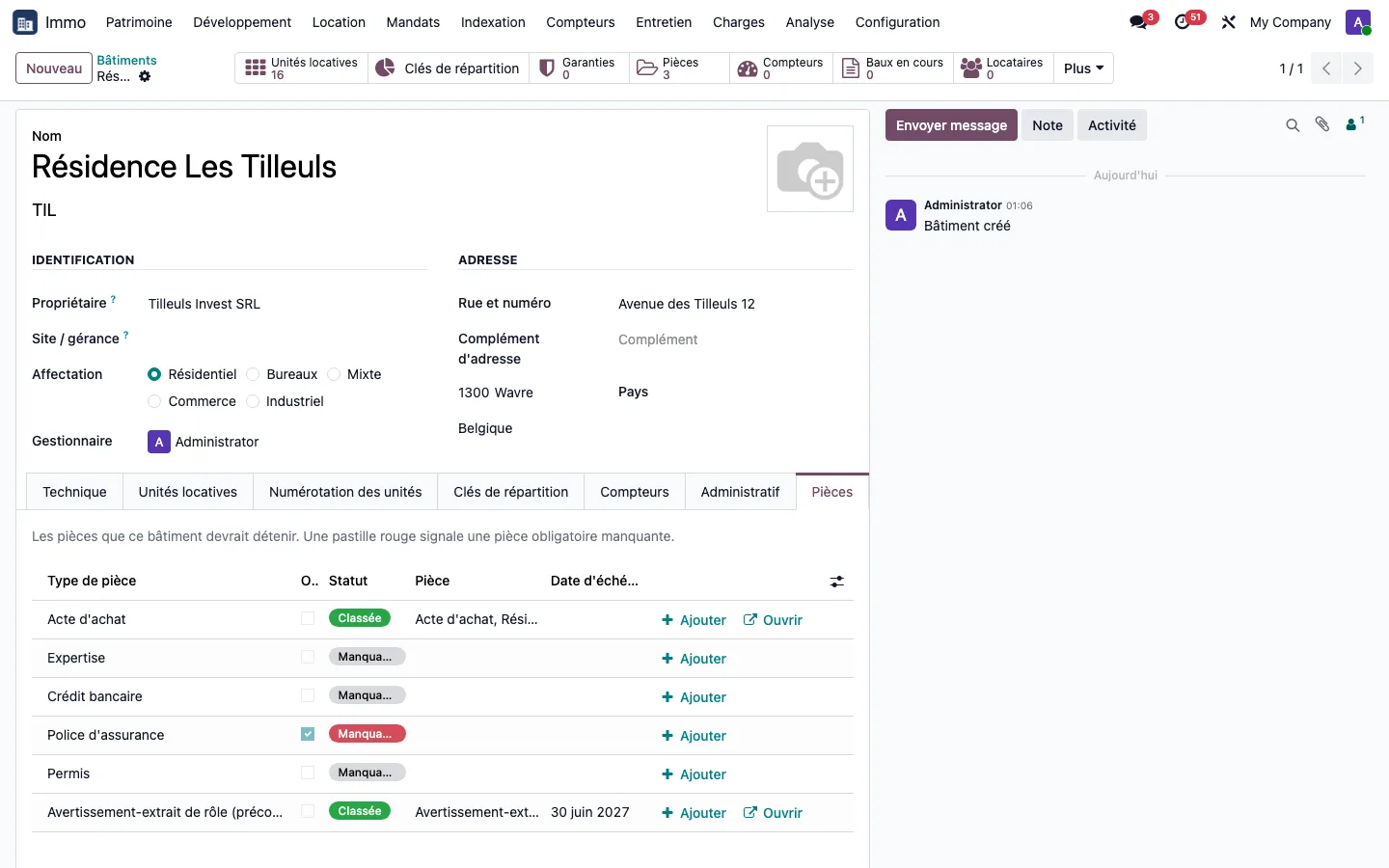Select the Mixte affectation
Screen dimensions: 1389x868
click(x=334, y=374)
